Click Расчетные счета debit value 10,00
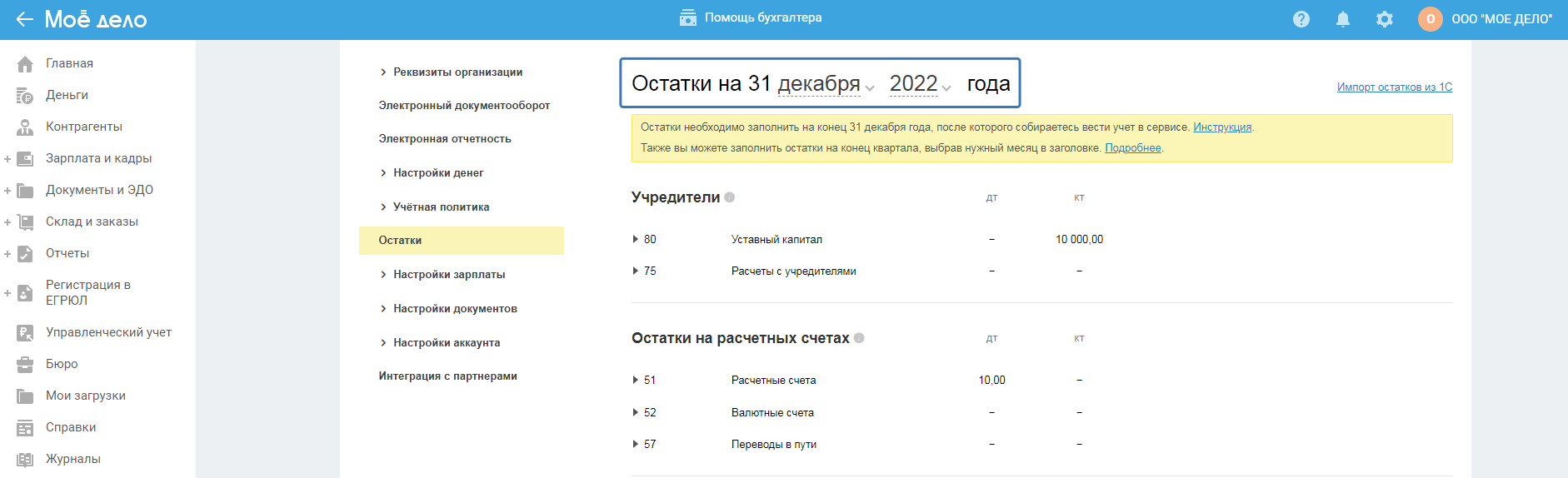This screenshot has width=1568, height=478. (x=991, y=380)
